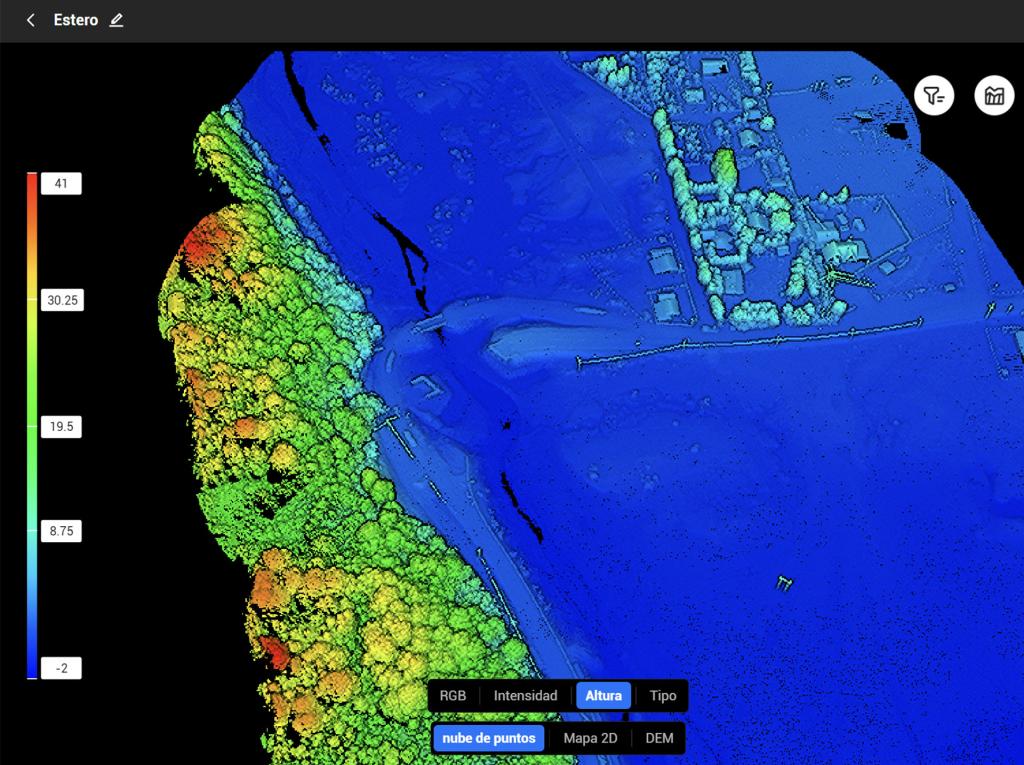Click the 8.75 height scale value
This screenshot has height=765, width=1024.
(61, 533)
